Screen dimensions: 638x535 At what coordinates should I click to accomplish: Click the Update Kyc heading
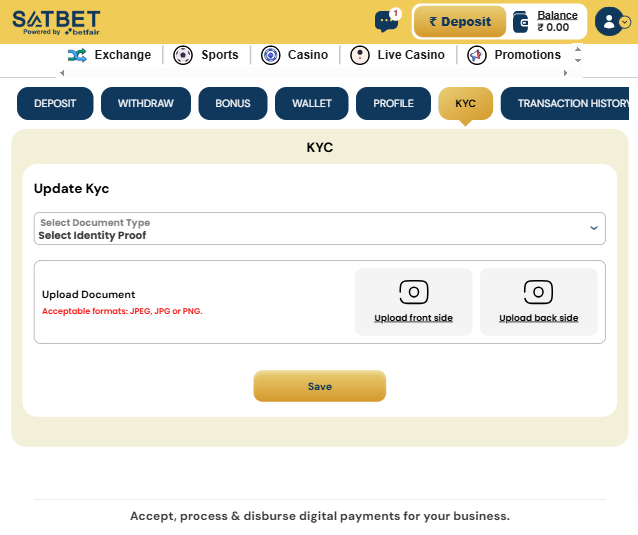point(72,188)
